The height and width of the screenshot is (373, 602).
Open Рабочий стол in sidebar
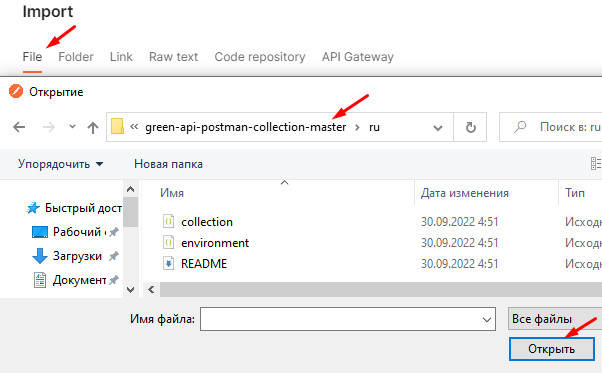tap(76, 232)
